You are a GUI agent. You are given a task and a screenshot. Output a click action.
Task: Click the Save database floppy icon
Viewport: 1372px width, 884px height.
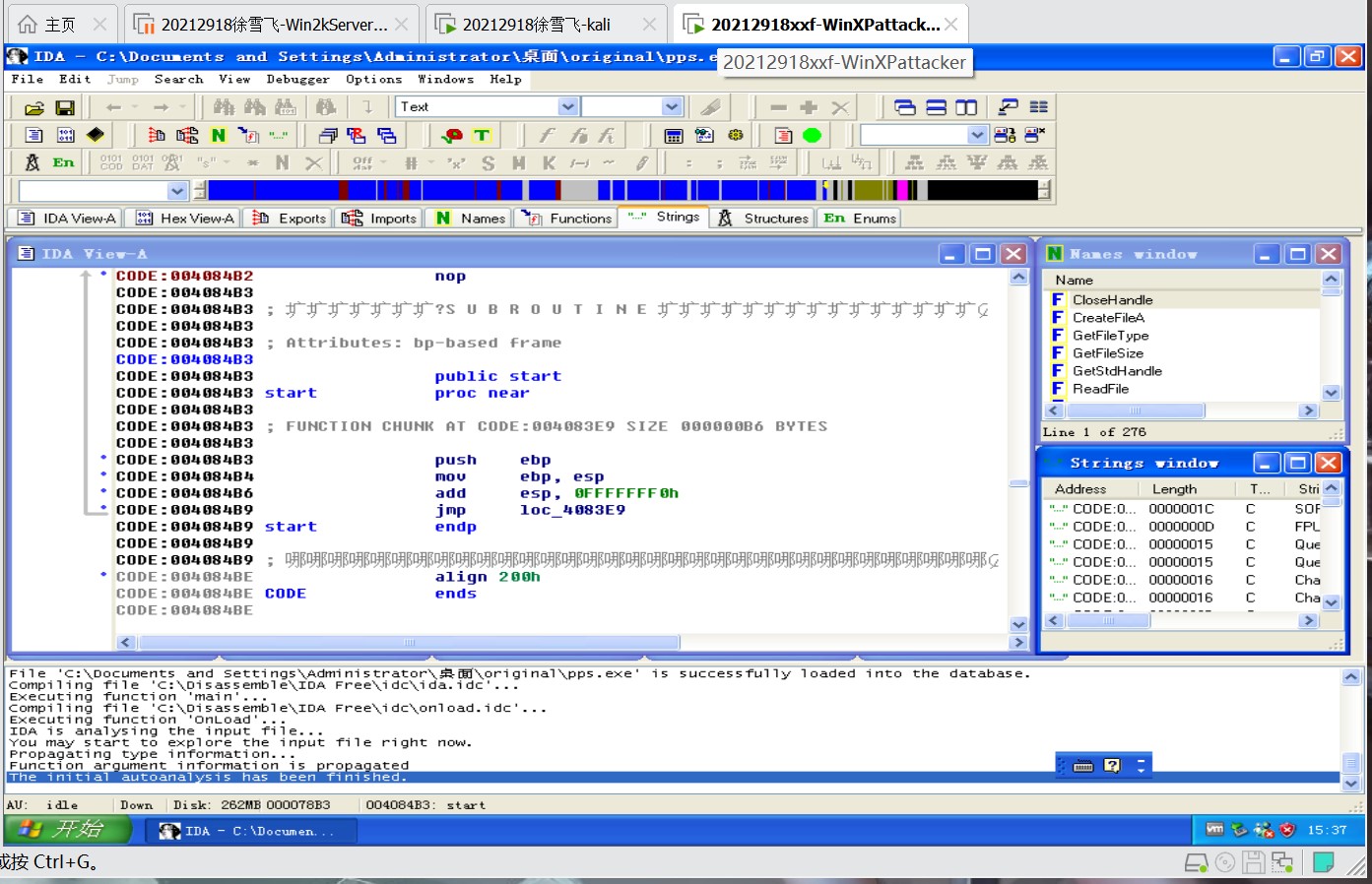(65, 107)
